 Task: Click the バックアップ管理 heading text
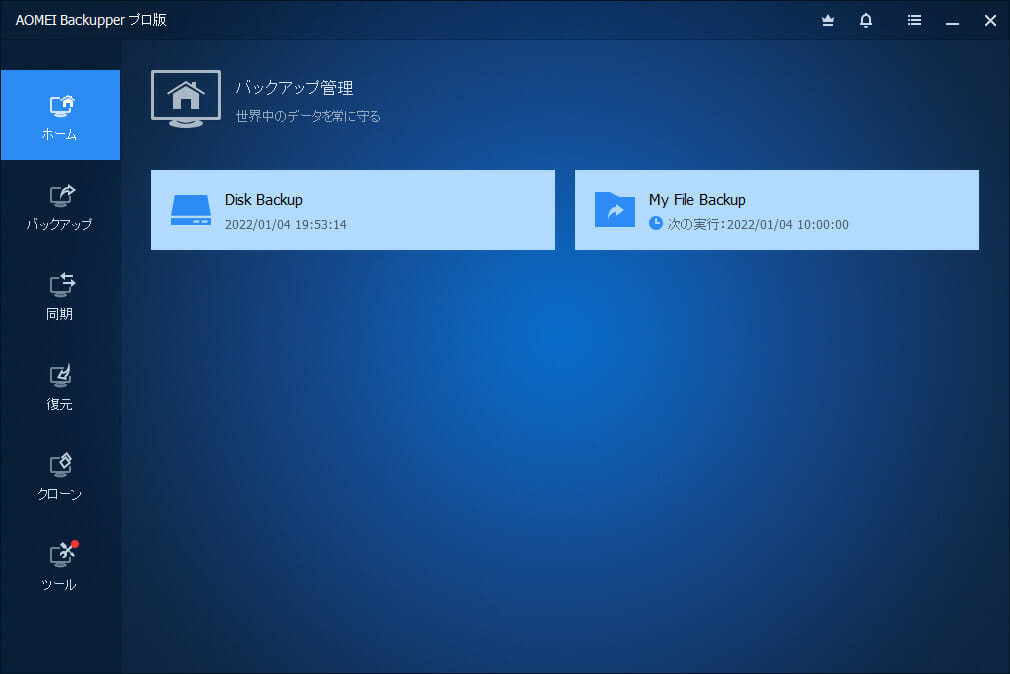pyautogui.click(x=294, y=88)
